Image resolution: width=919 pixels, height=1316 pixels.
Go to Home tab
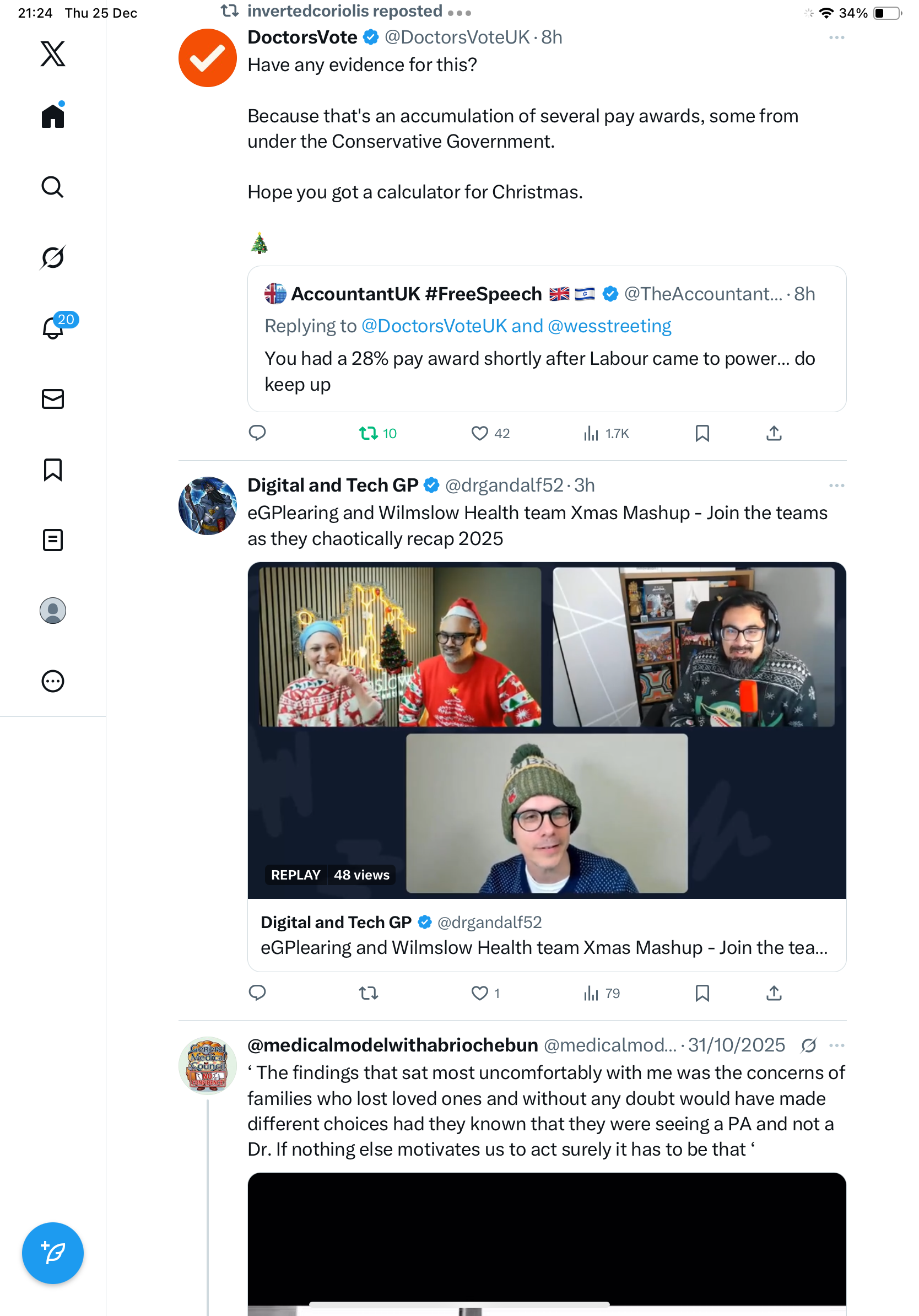[53, 116]
